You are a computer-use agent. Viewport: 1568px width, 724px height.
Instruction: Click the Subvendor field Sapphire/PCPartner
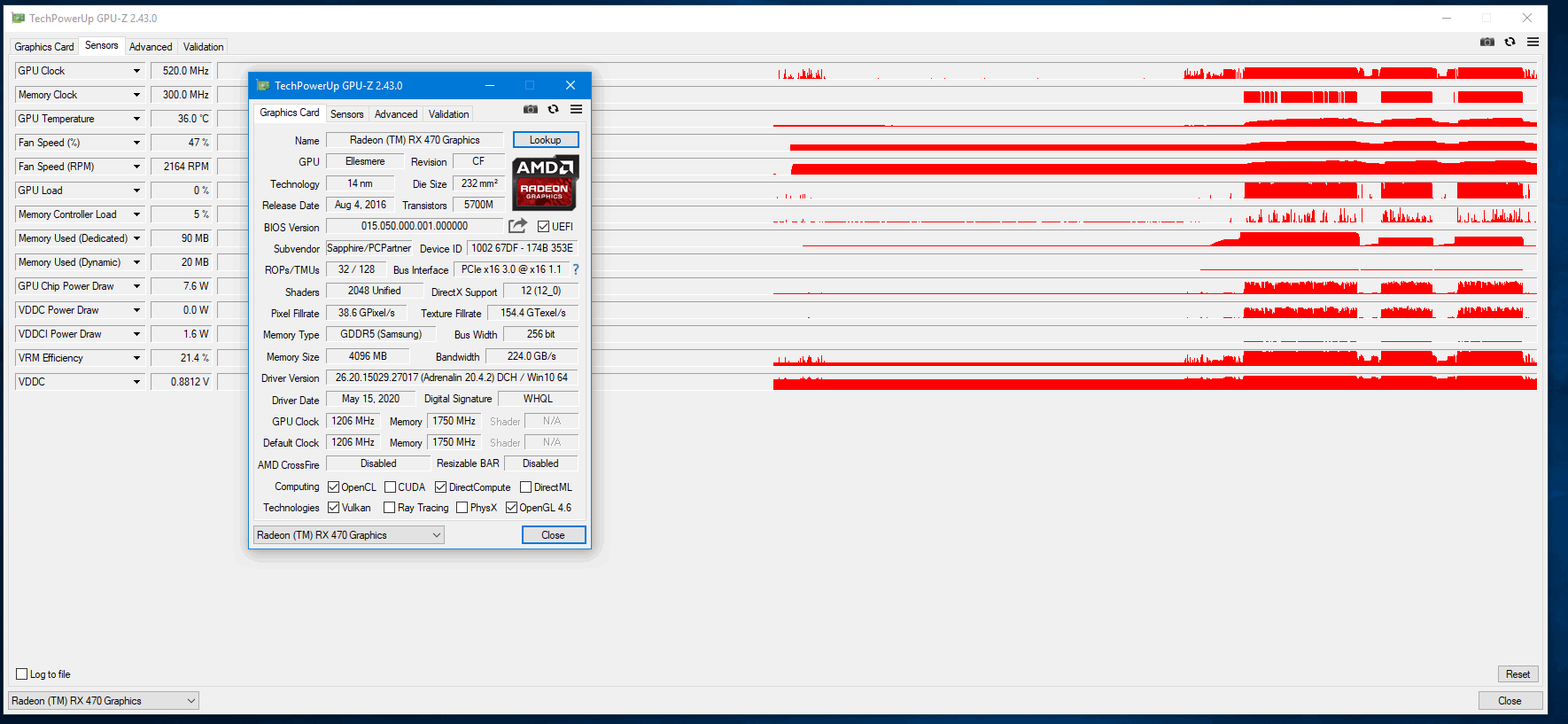tap(369, 248)
